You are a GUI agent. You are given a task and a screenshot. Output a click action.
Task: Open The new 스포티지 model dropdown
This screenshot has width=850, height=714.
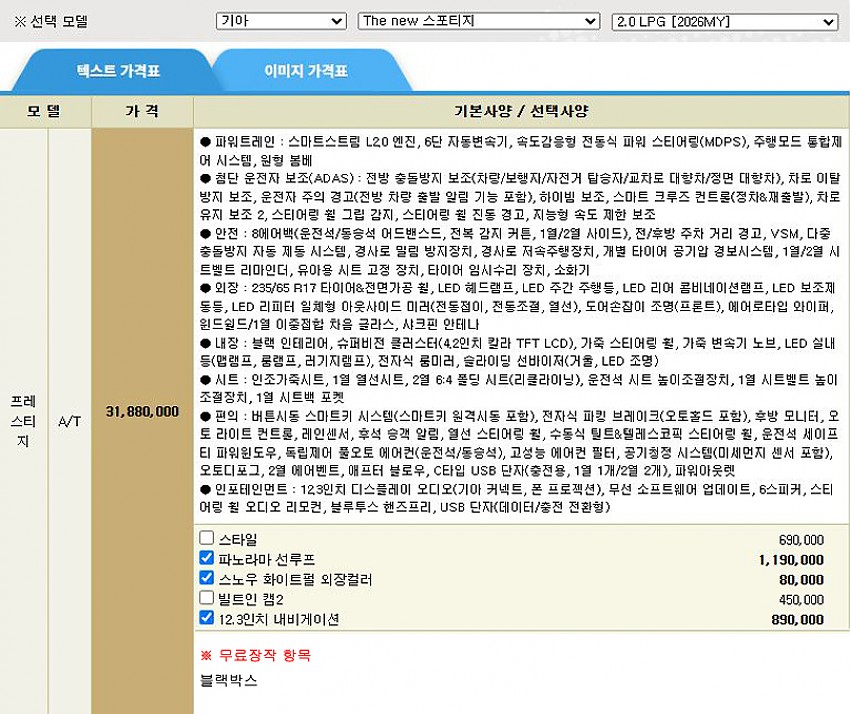click(478, 21)
